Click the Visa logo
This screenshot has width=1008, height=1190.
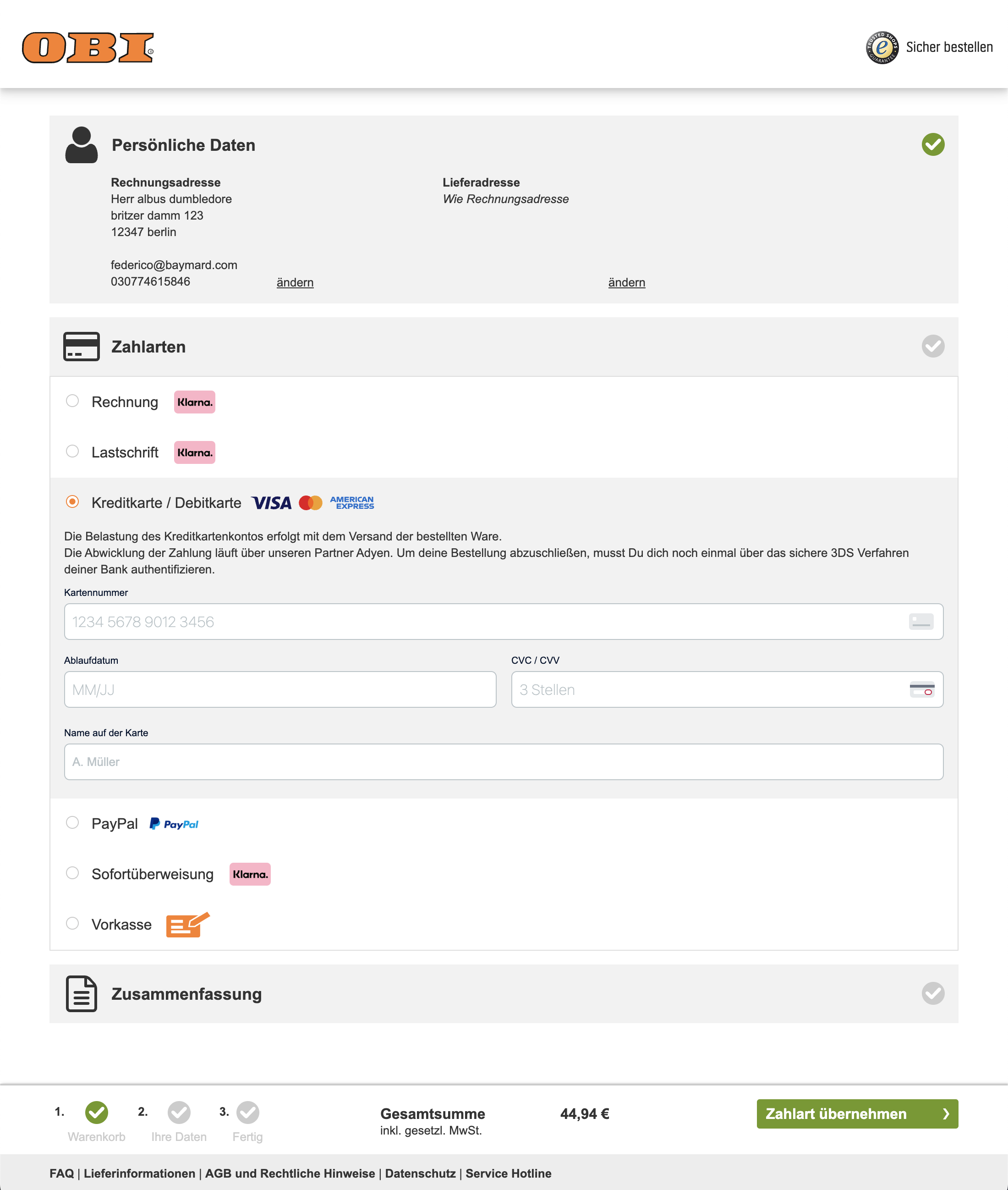[x=273, y=503]
